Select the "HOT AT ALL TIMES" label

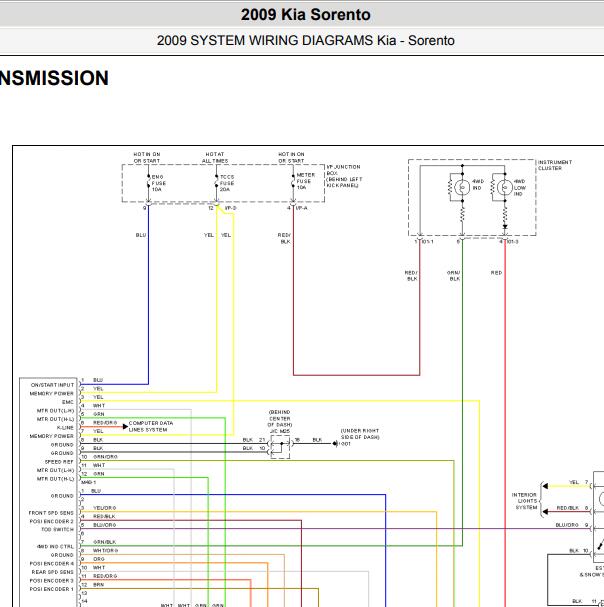[x=215, y=158]
